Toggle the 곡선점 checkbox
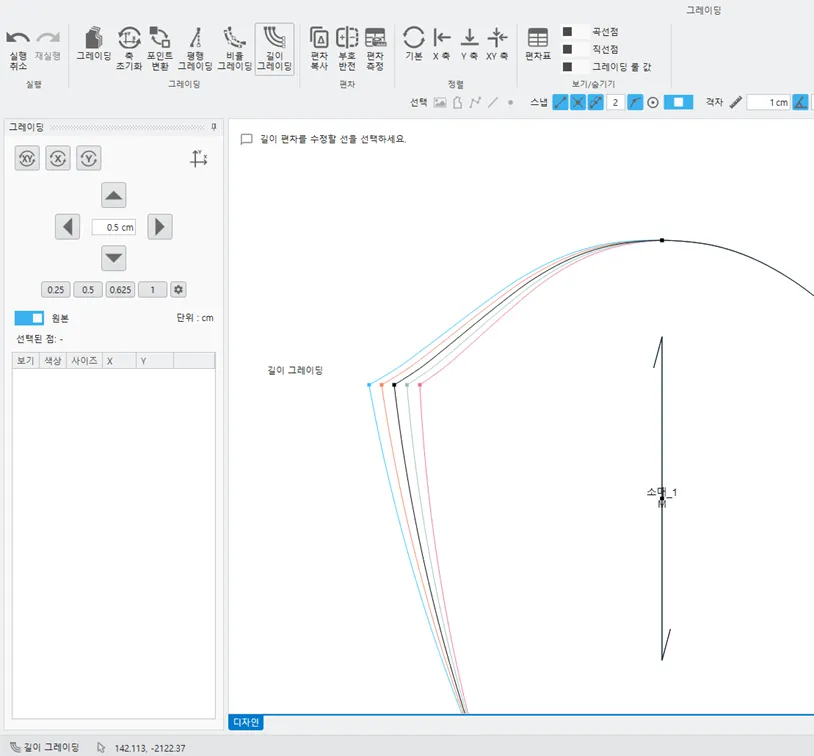The image size is (814, 756). point(568,32)
